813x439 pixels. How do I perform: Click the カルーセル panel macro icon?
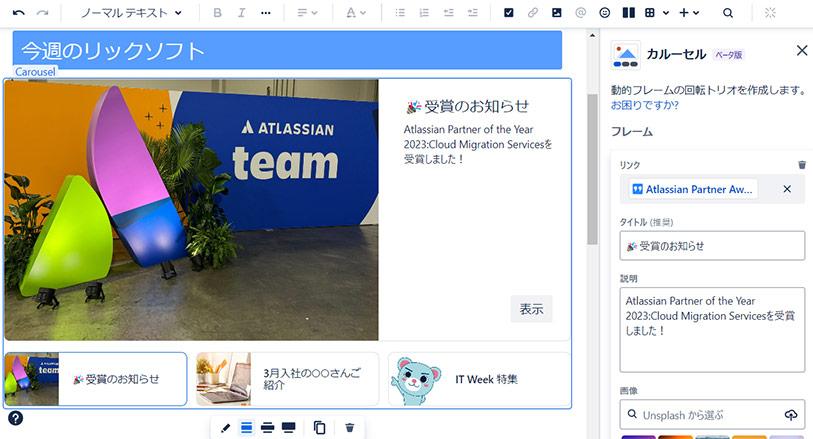tap(625, 55)
